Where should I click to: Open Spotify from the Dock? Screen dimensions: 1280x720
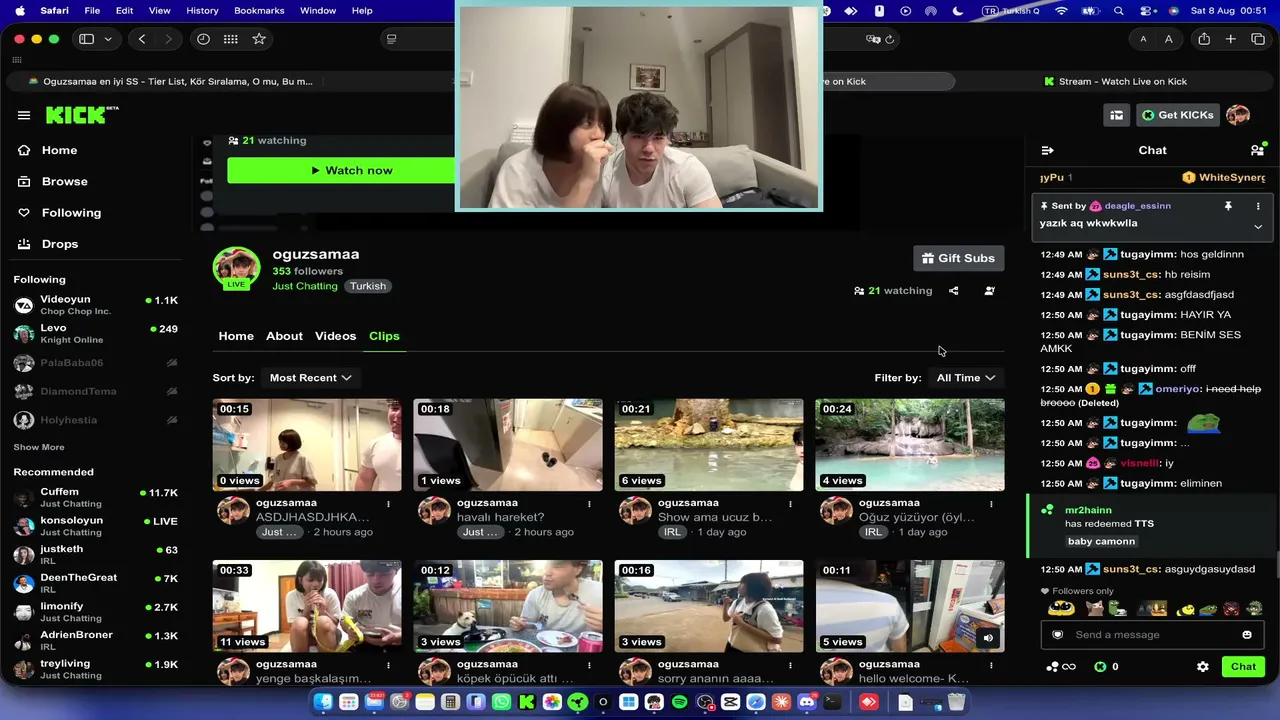(x=680, y=703)
